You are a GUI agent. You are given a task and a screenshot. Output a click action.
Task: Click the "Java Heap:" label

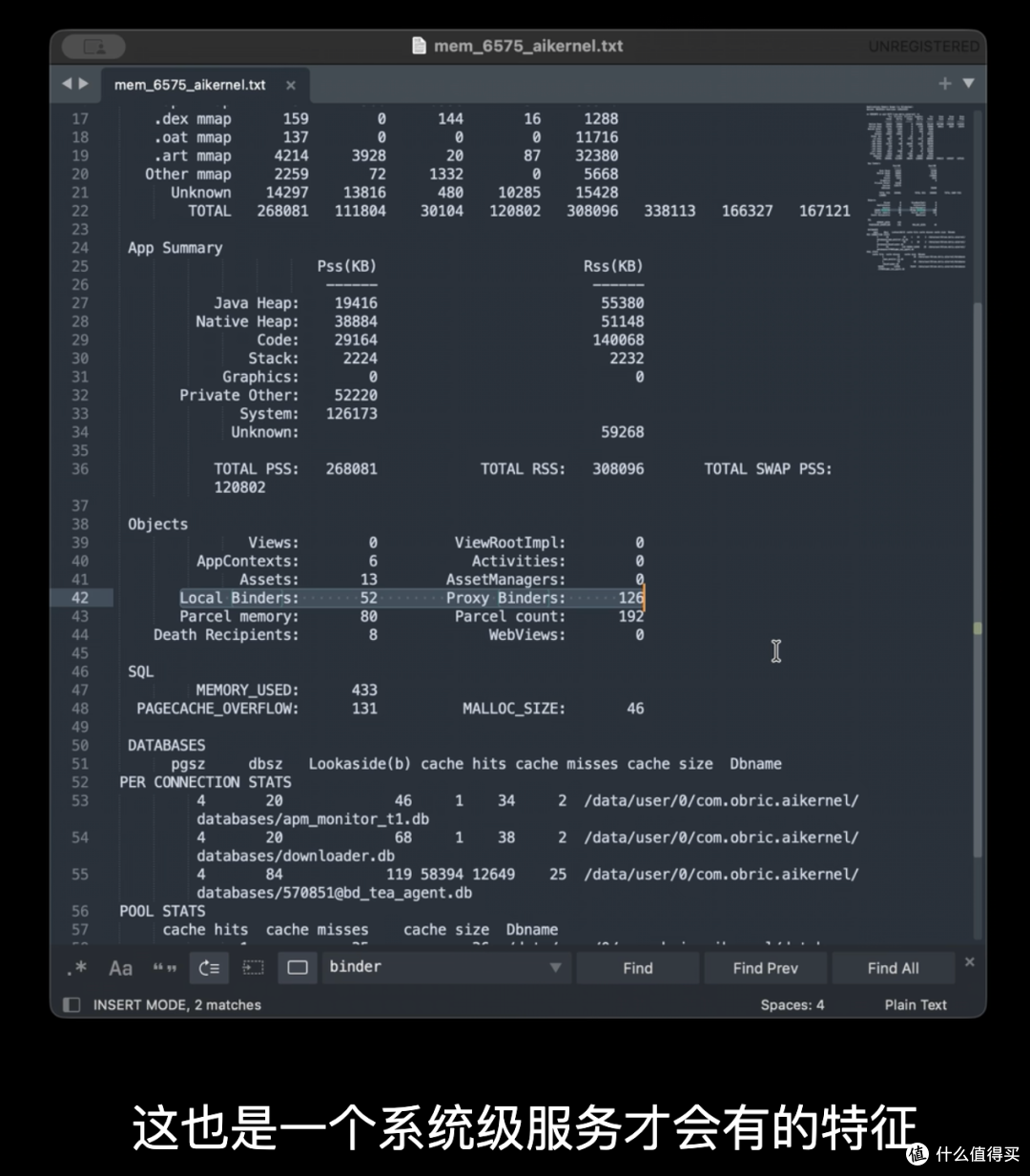click(257, 303)
